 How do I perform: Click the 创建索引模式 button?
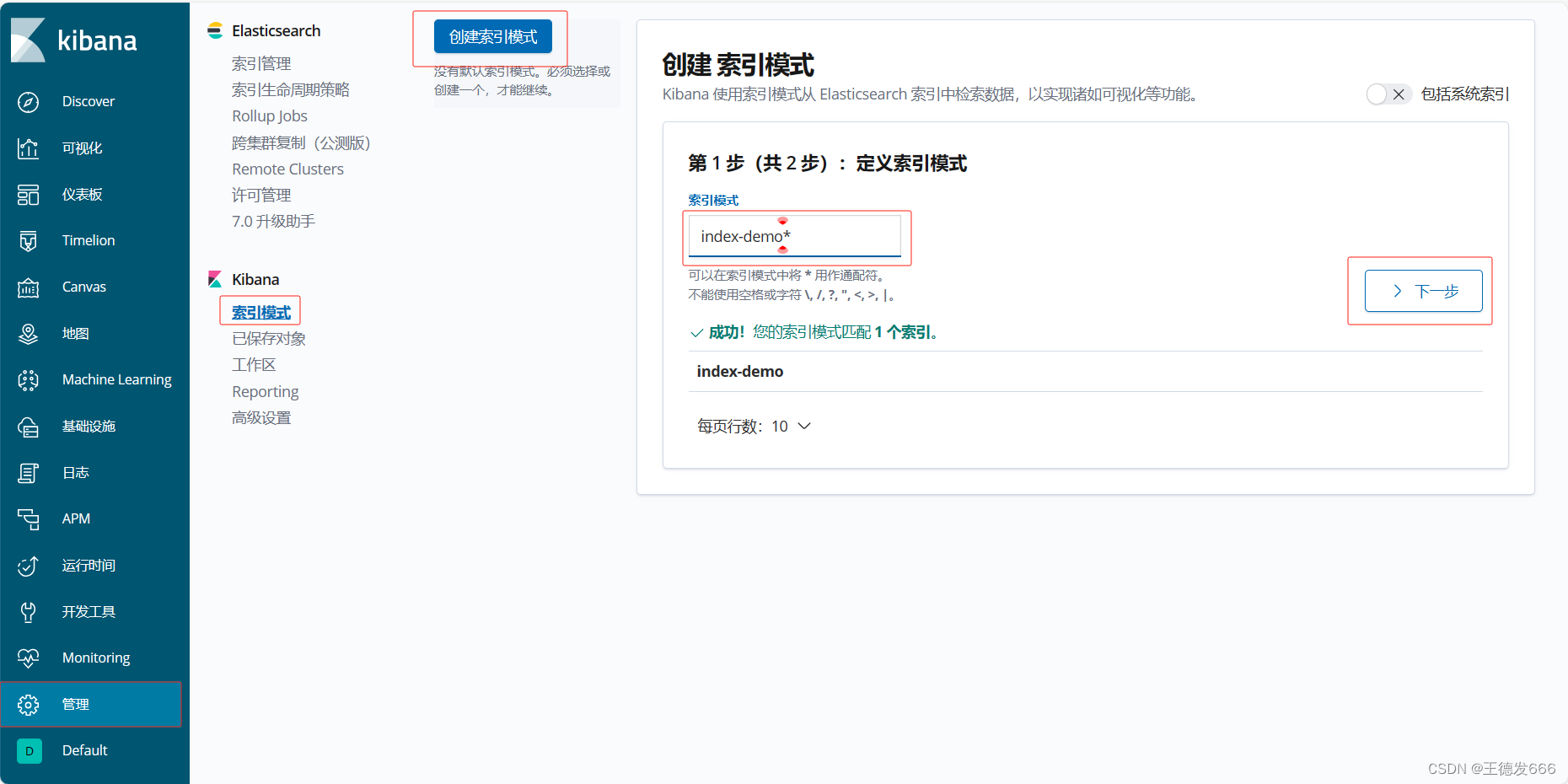click(x=493, y=37)
